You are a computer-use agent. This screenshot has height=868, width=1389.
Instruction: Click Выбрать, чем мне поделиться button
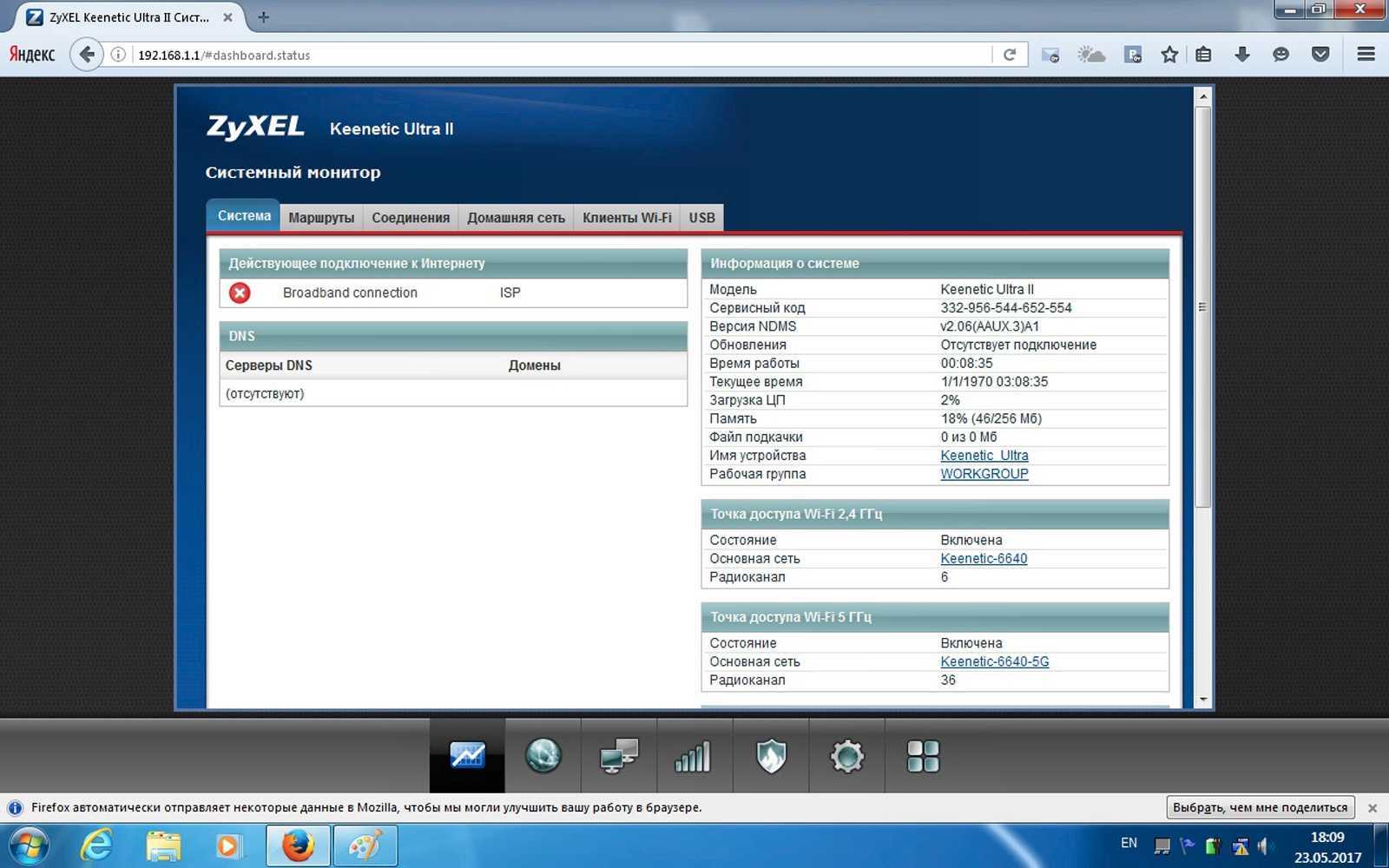pyautogui.click(x=1260, y=807)
